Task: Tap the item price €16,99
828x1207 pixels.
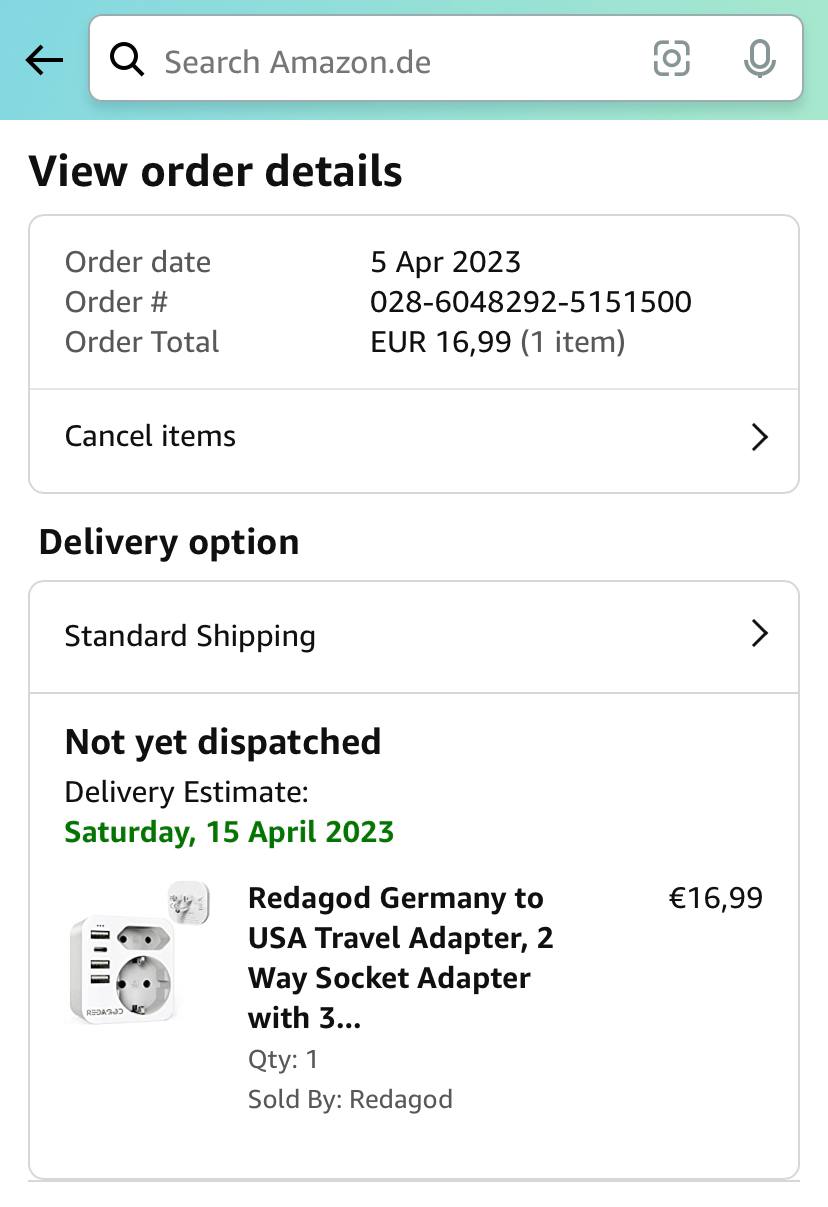Action: (x=715, y=898)
